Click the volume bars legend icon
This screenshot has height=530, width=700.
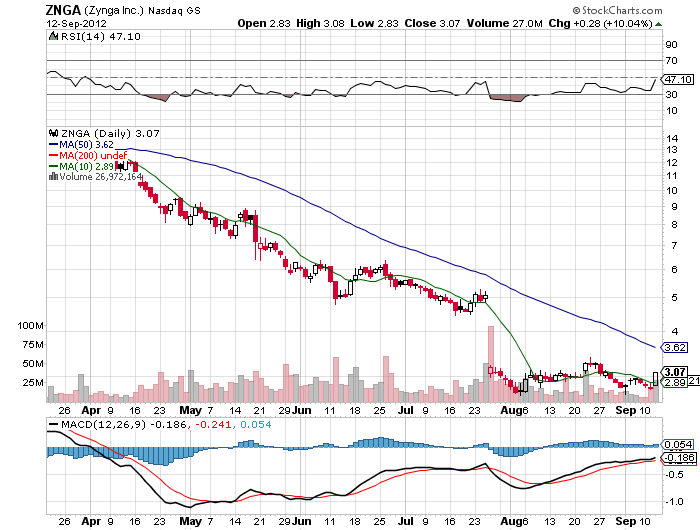pyautogui.click(x=53, y=176)
